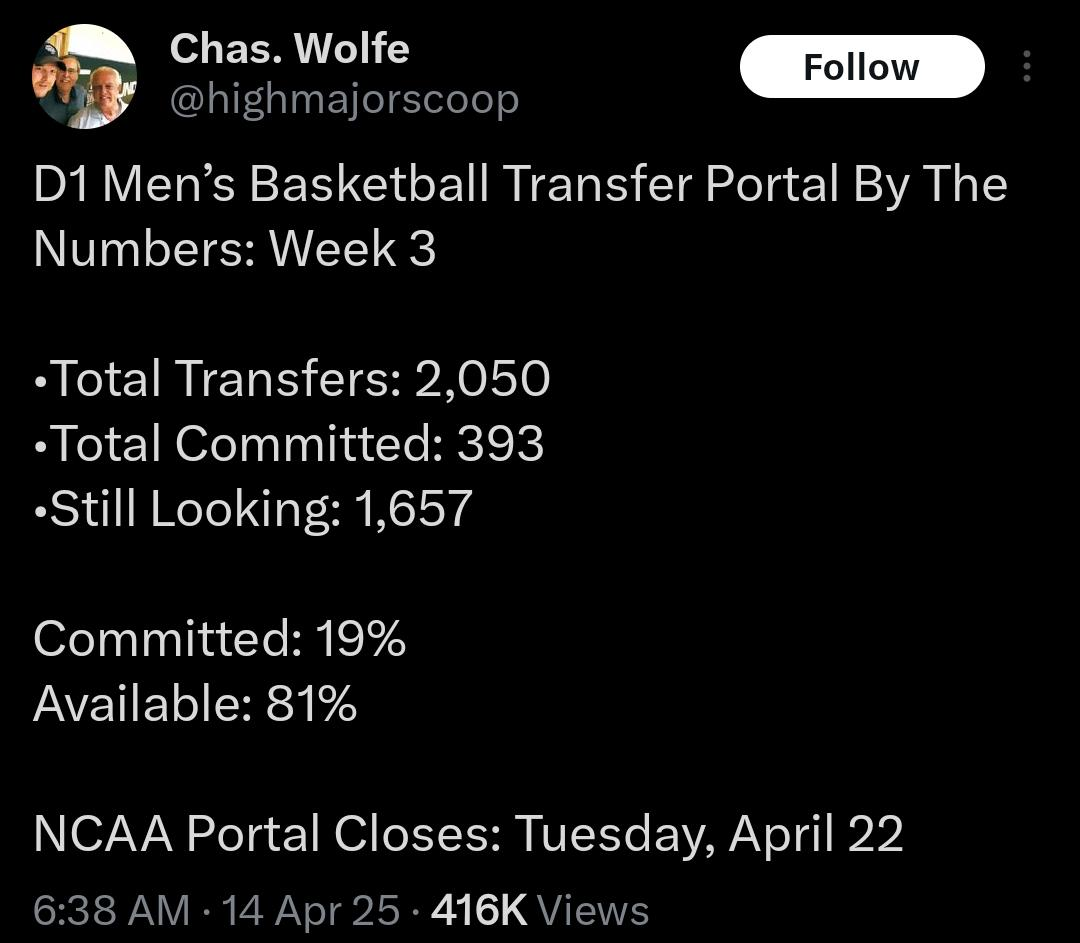Click the bullet before 'Total Transfers'

click(x=40, y=381)
